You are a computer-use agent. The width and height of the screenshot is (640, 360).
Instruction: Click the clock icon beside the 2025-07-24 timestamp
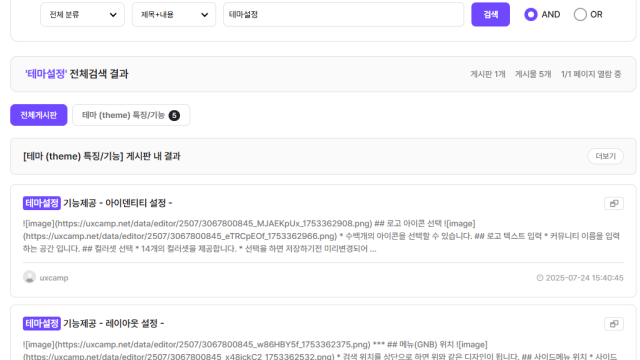point(540,278)
